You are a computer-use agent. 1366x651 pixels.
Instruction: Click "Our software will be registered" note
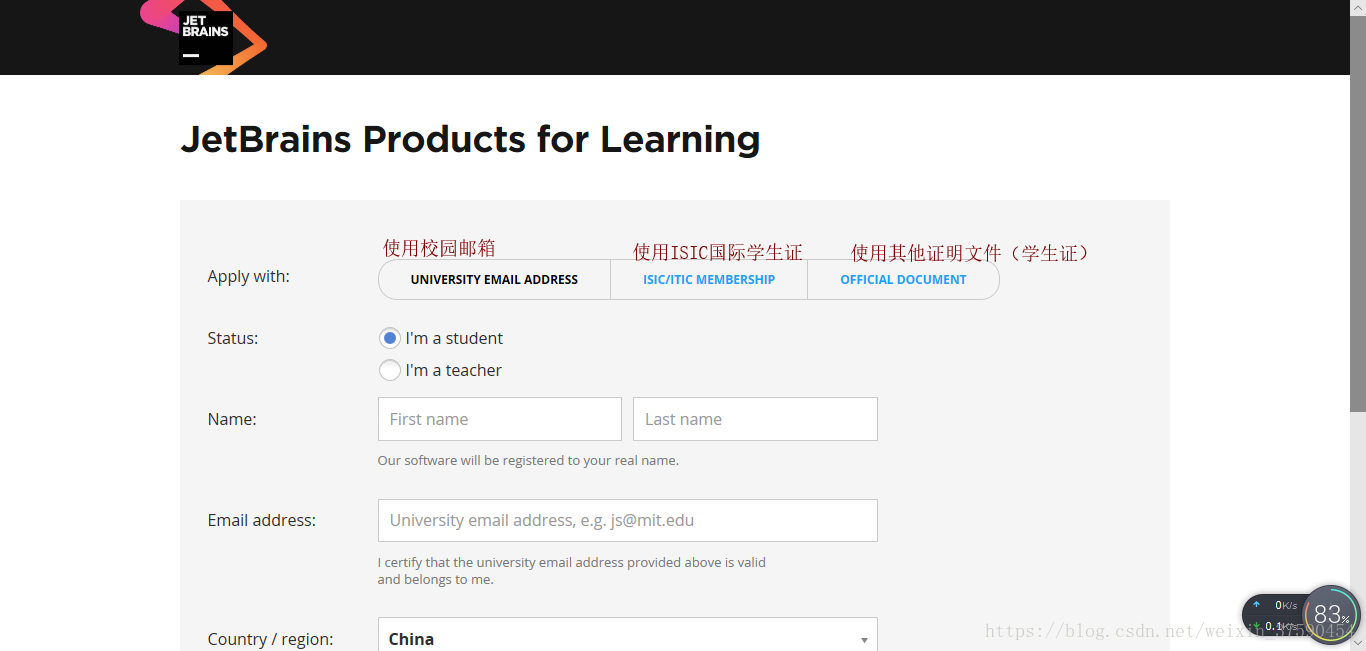point(528,461)
